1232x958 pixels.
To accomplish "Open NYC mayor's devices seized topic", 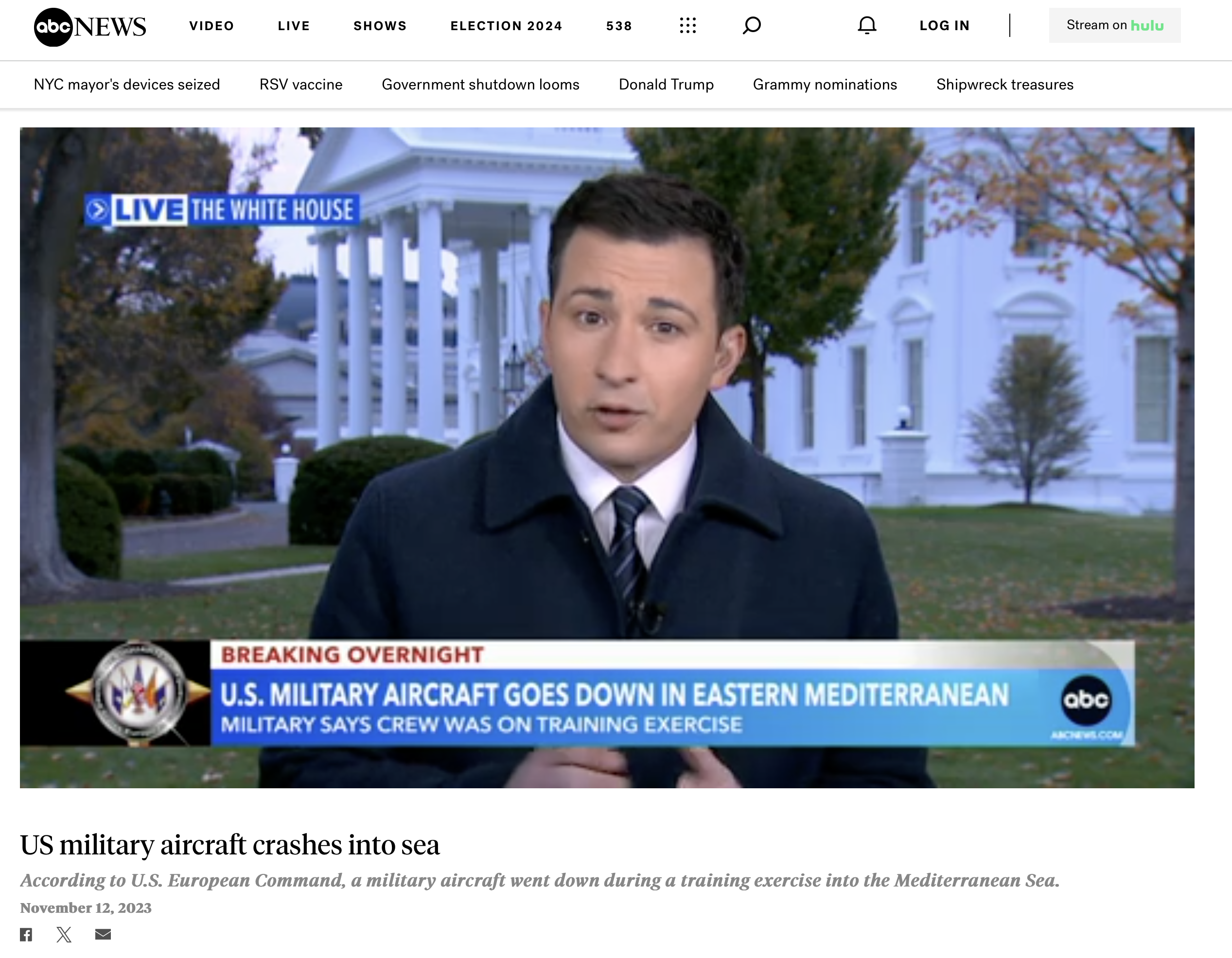I will (127, 85).
